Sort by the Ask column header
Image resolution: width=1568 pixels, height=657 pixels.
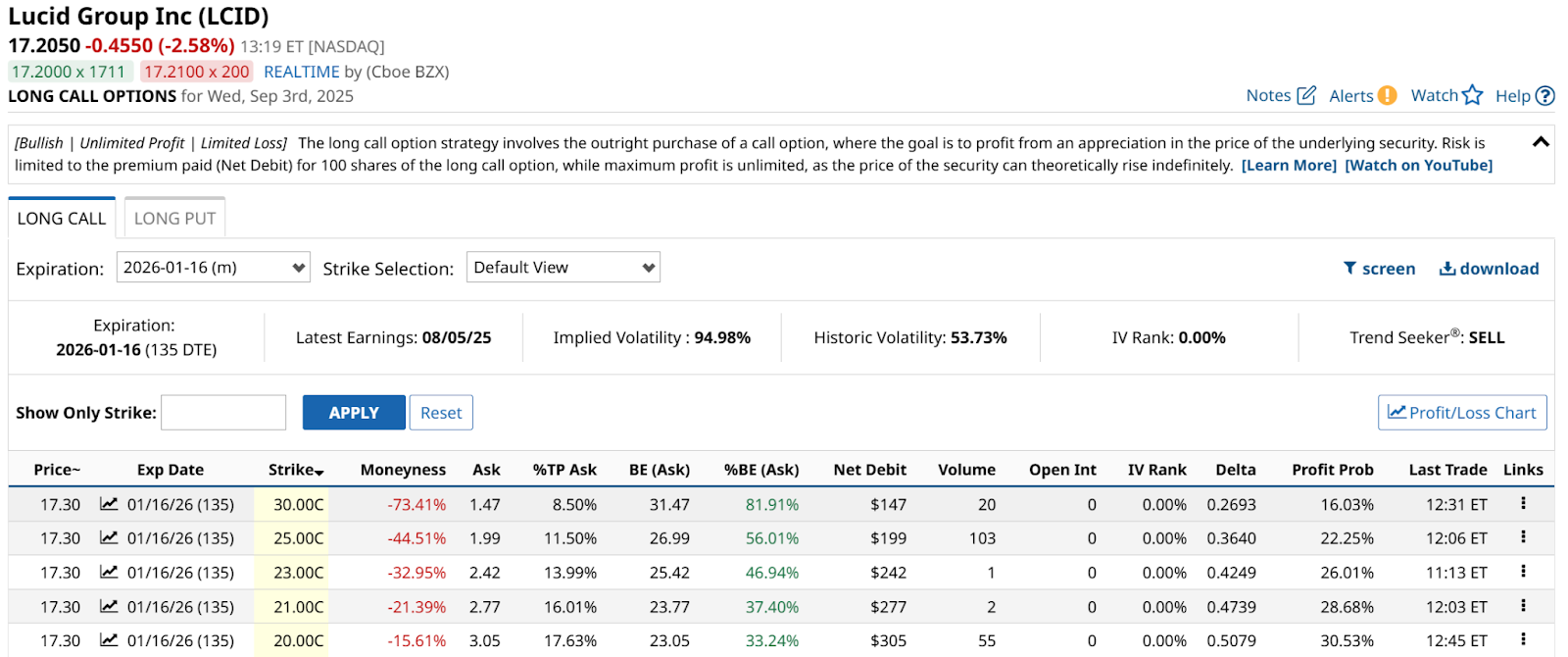(x=486, y=470)
